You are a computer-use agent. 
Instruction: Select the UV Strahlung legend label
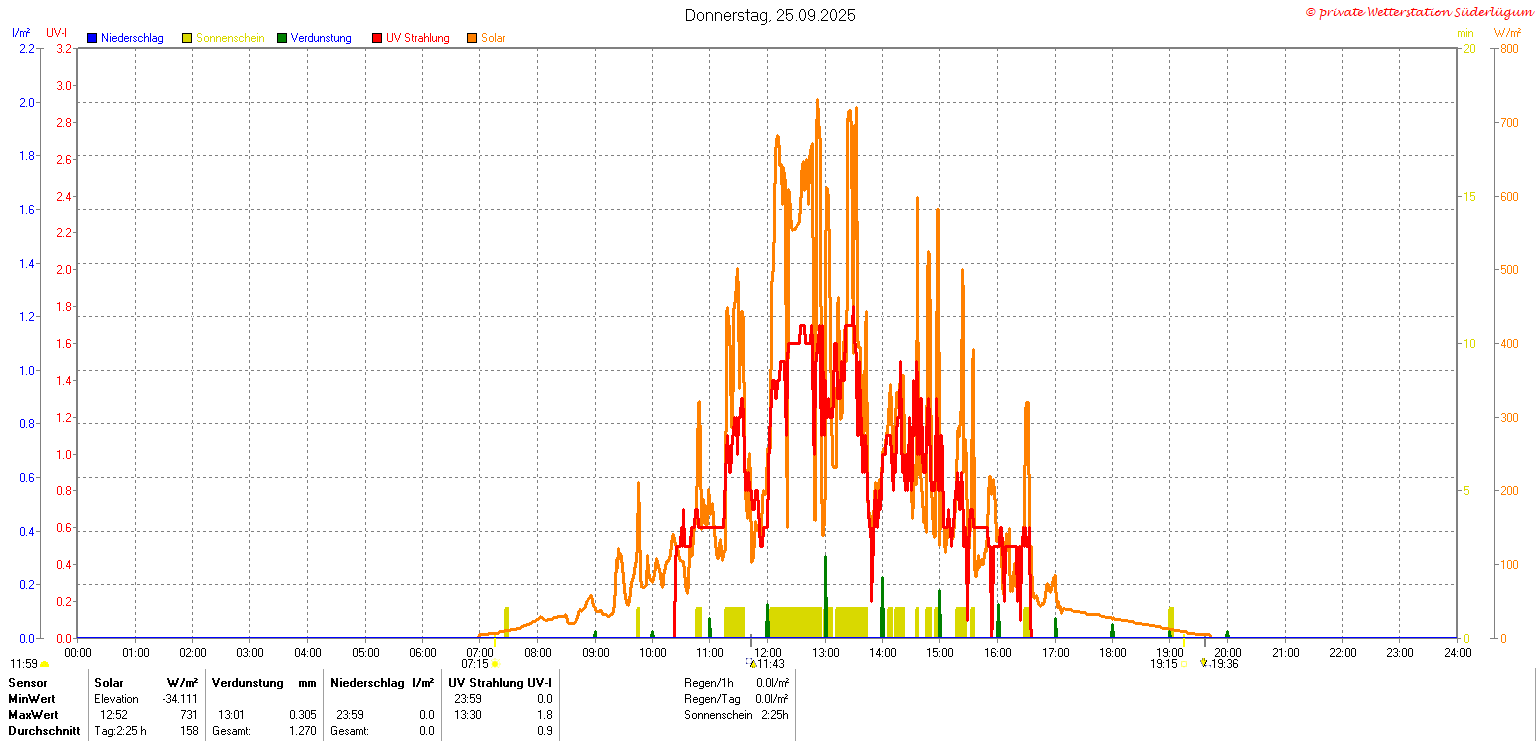coord(418,38)
